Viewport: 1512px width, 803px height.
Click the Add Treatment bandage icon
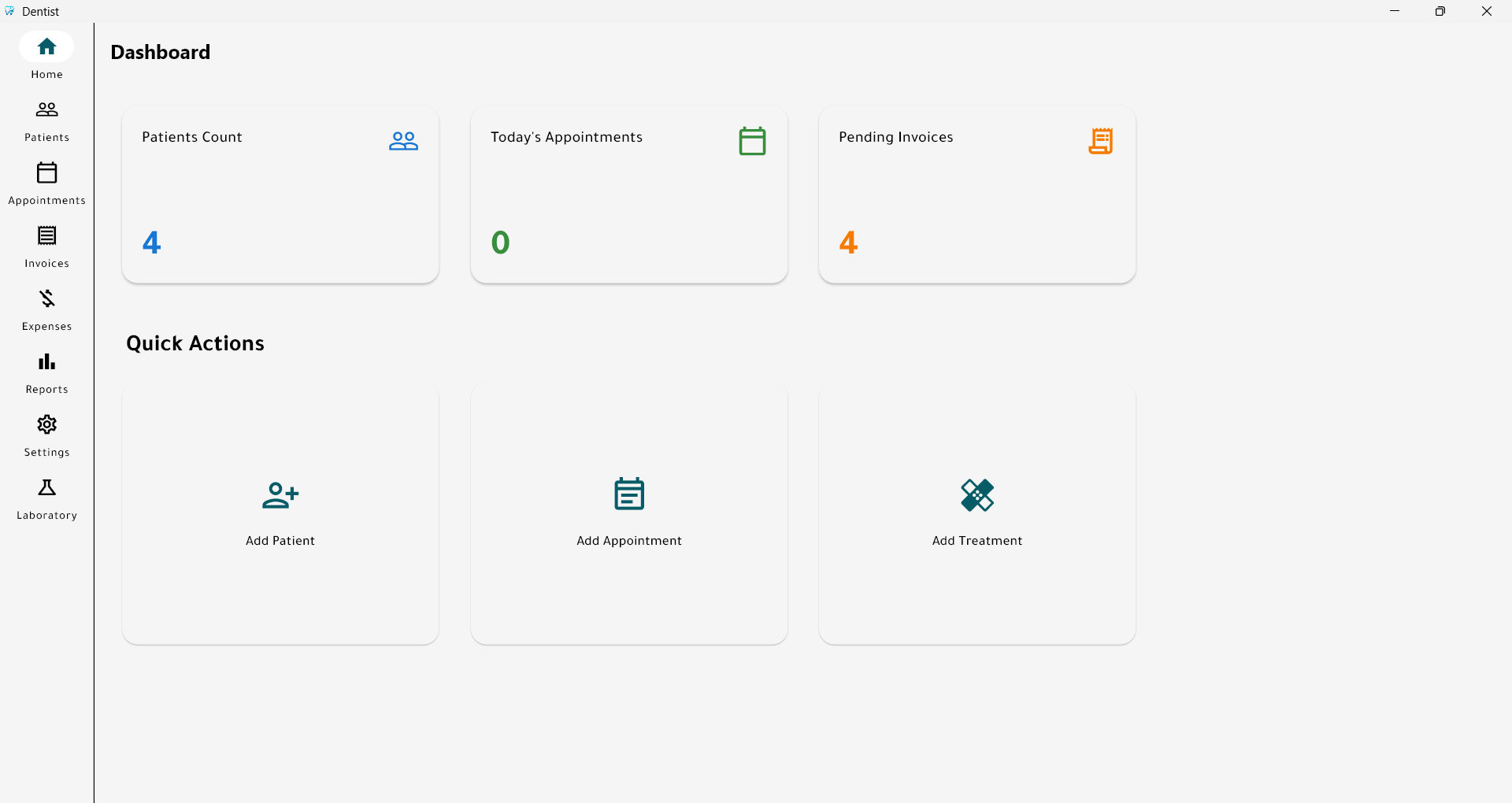click(x=976, y=495)
